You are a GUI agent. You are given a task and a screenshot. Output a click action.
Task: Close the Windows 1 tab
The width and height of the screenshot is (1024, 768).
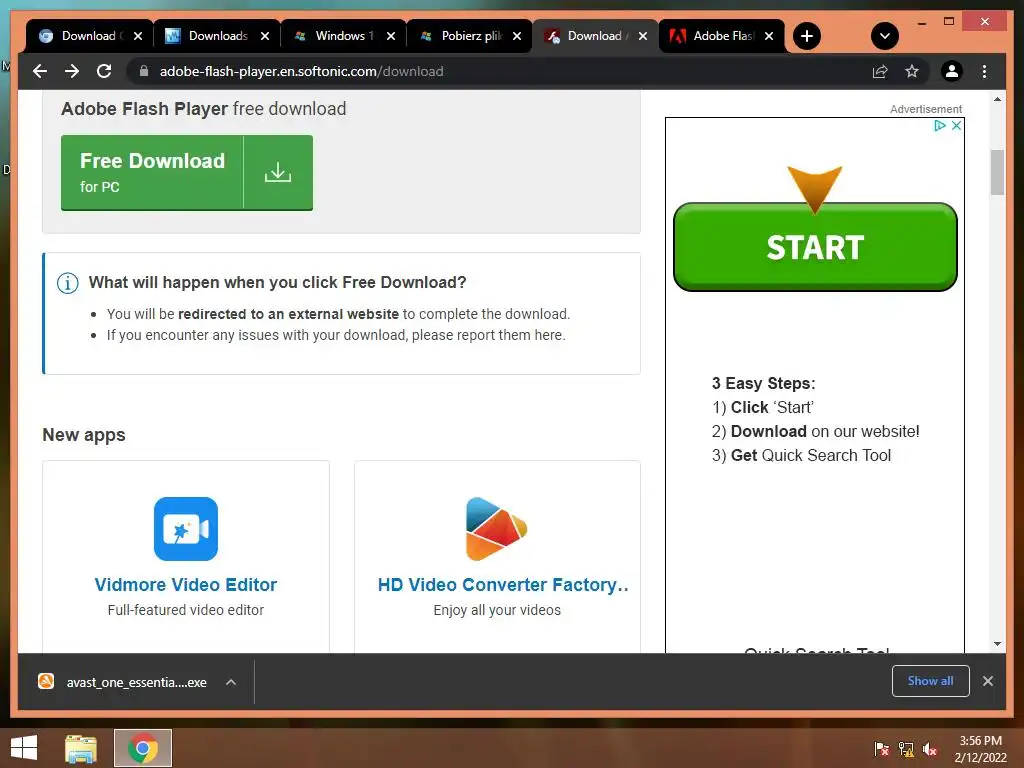tap(391, 36)
